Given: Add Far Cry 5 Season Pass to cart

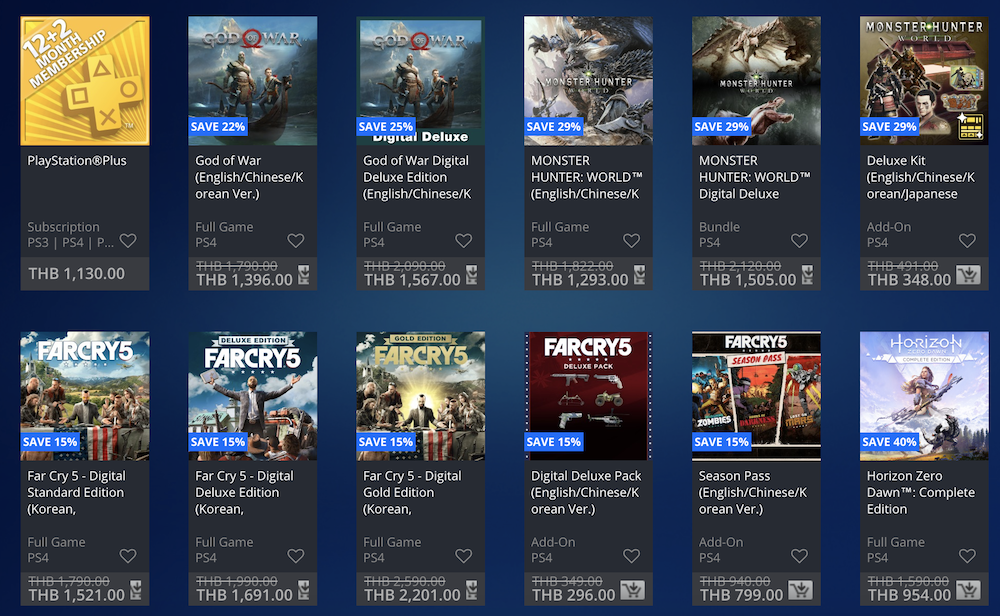Looking at the screenshot, I should tap(799, 591).
